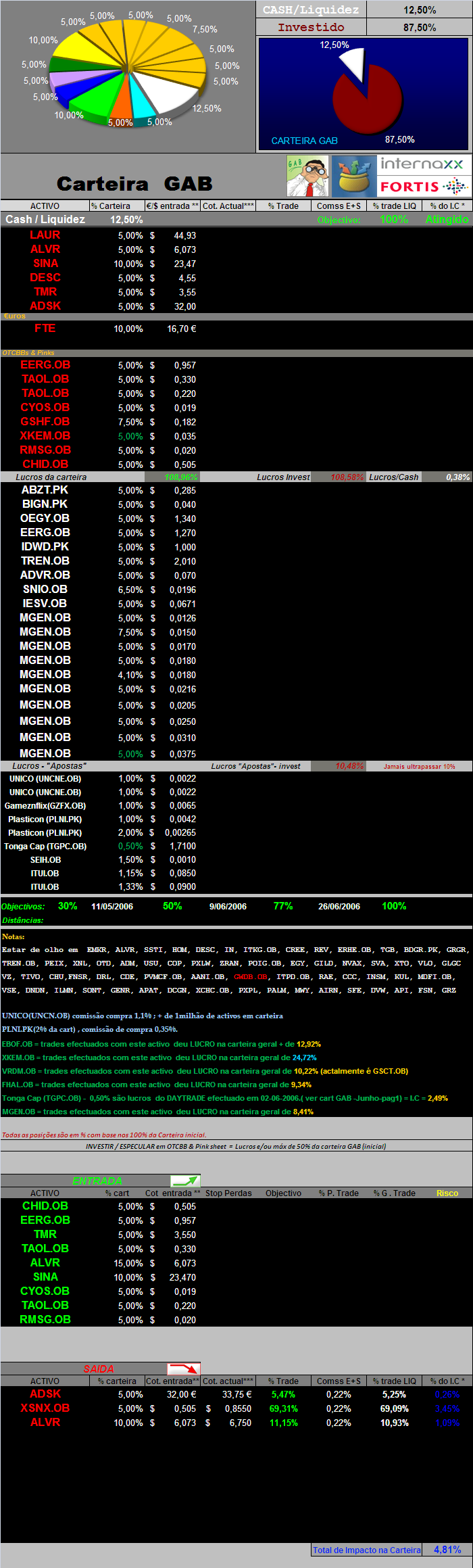Click the 'Jamais ultrapassar 10%' warning text
The image size is (473, 1568).
coord(420,766)
